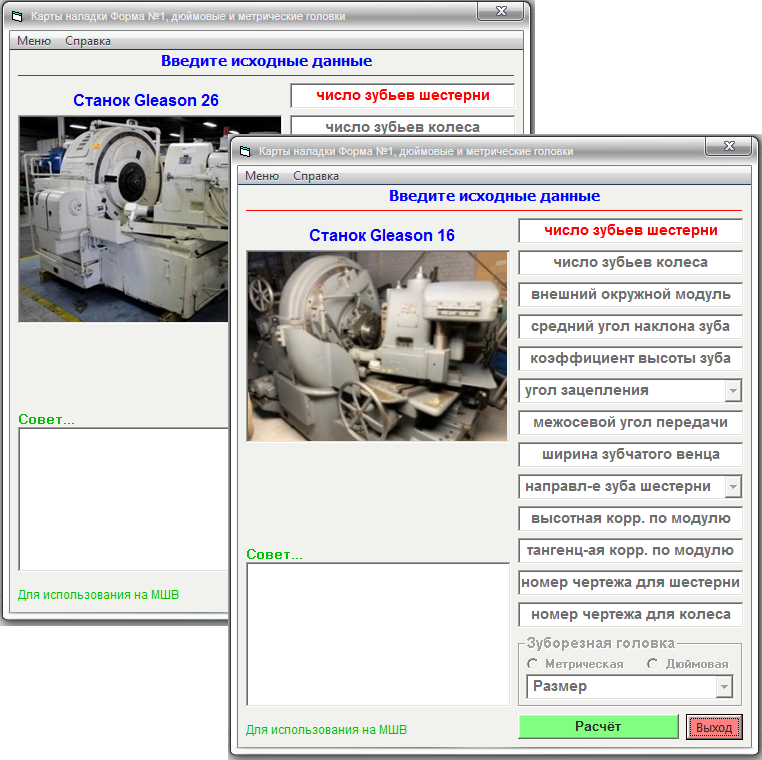The image size is (762, 760).
Task: Click the 'Зуборезная головка' group label
Action: coord(601,643)
